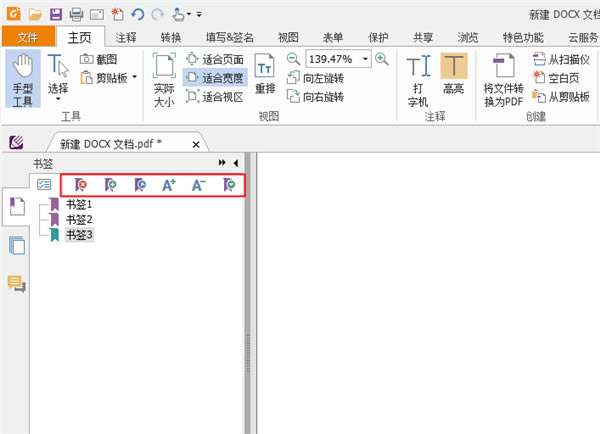600x434 pixels.
Task: Open the 特色功能 features tab
Action: coord(523,37)
